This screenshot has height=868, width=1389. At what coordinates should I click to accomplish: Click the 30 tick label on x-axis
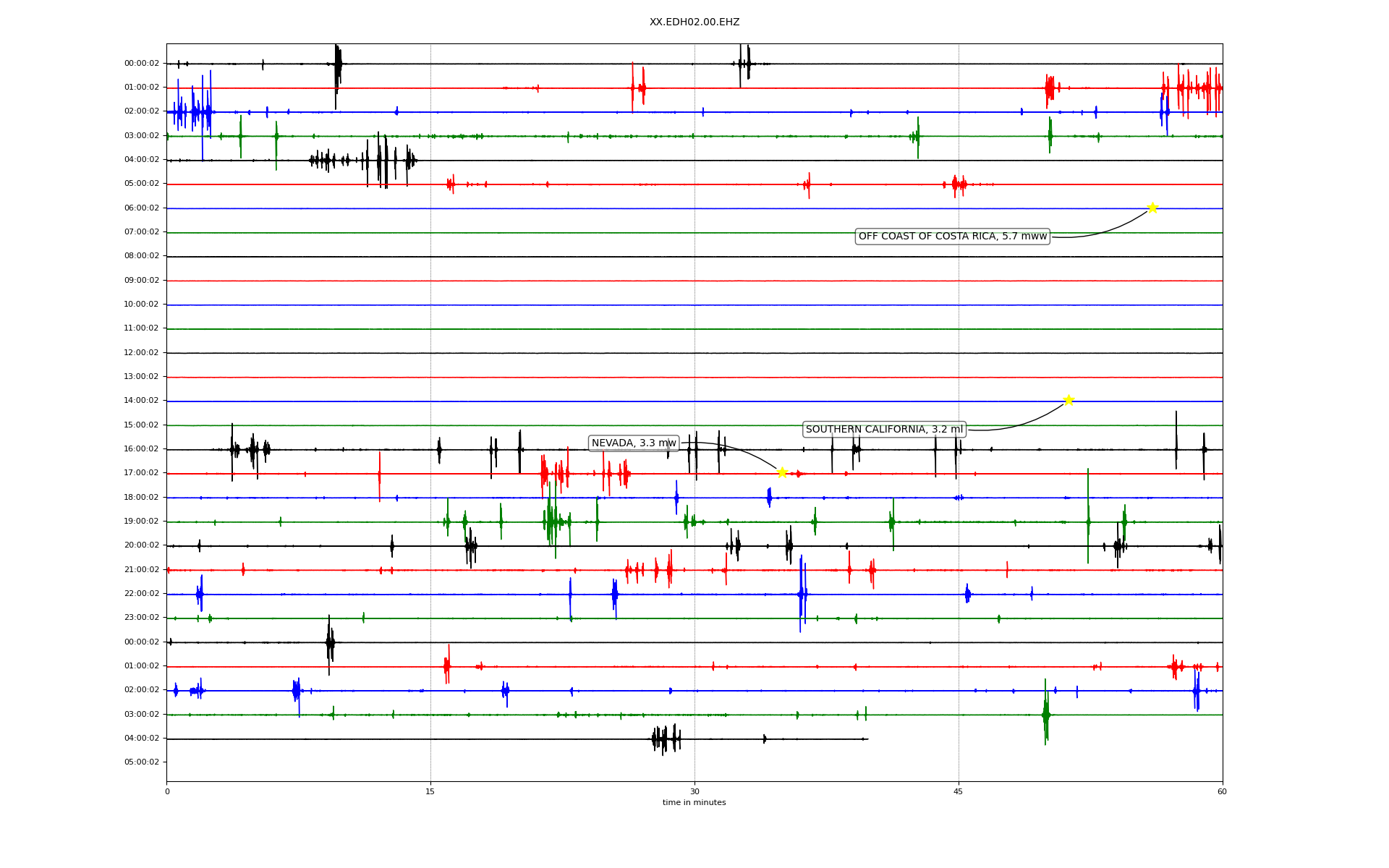click(694, 791)
